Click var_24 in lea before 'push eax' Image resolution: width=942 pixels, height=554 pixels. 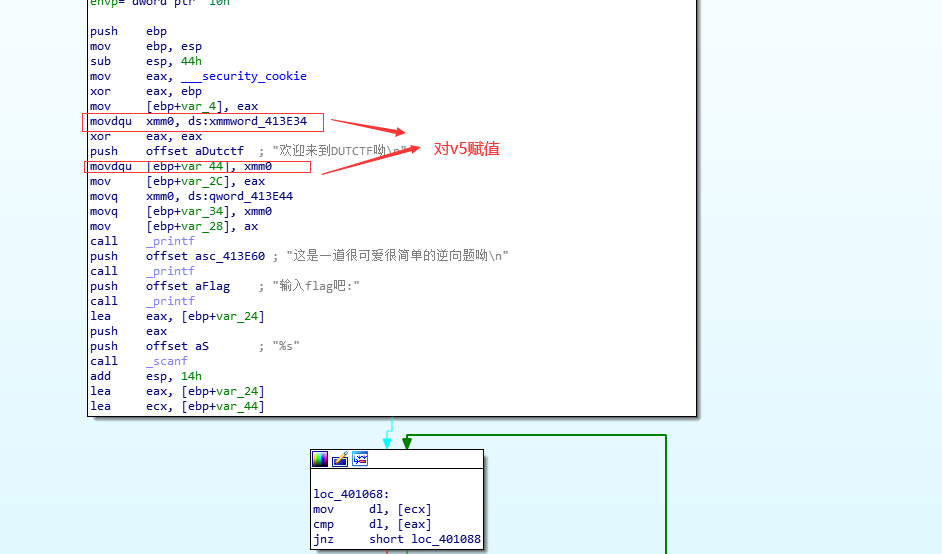[x=237, y=316]
